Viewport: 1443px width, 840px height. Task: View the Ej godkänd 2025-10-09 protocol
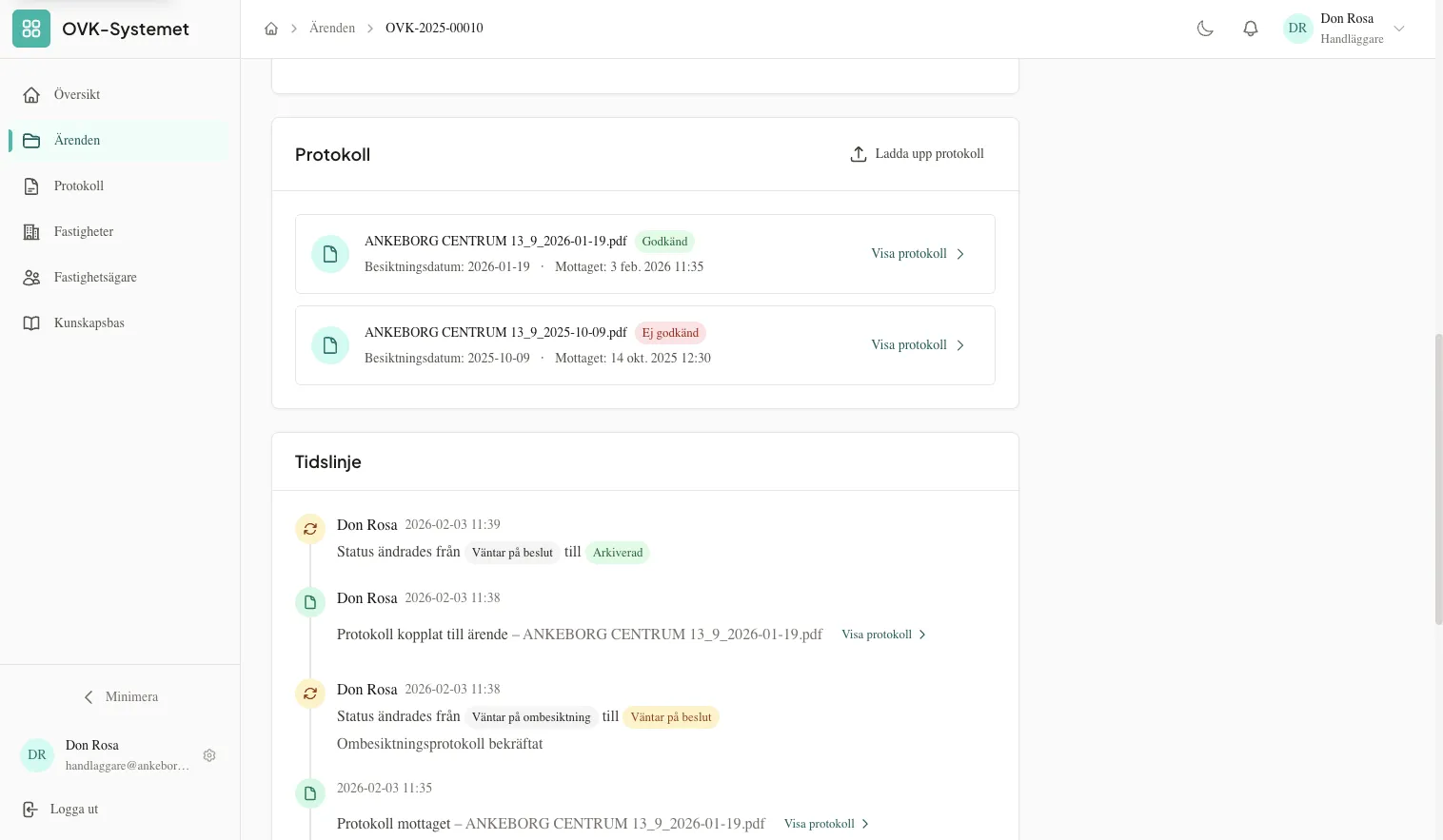coord(918,345)
